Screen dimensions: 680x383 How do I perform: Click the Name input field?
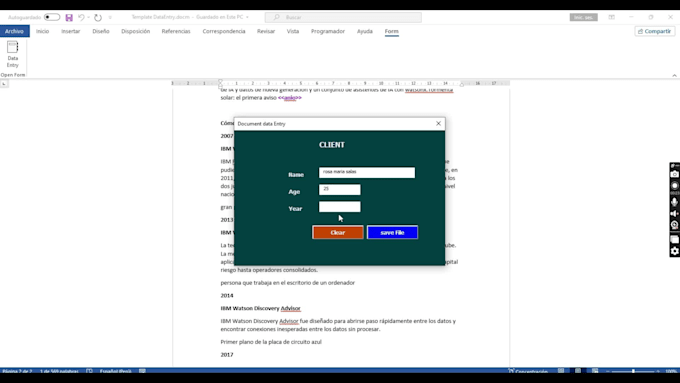367,172
